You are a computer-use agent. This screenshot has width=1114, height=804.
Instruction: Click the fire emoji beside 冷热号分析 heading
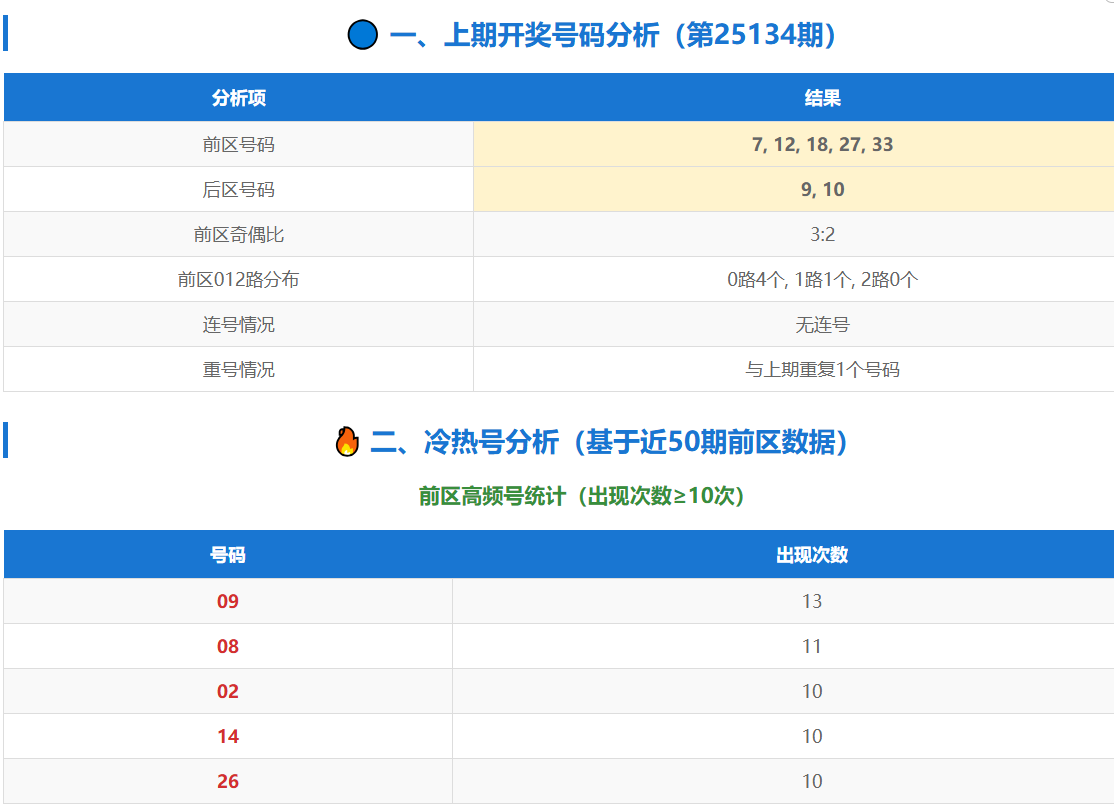[x=347, y=441]
